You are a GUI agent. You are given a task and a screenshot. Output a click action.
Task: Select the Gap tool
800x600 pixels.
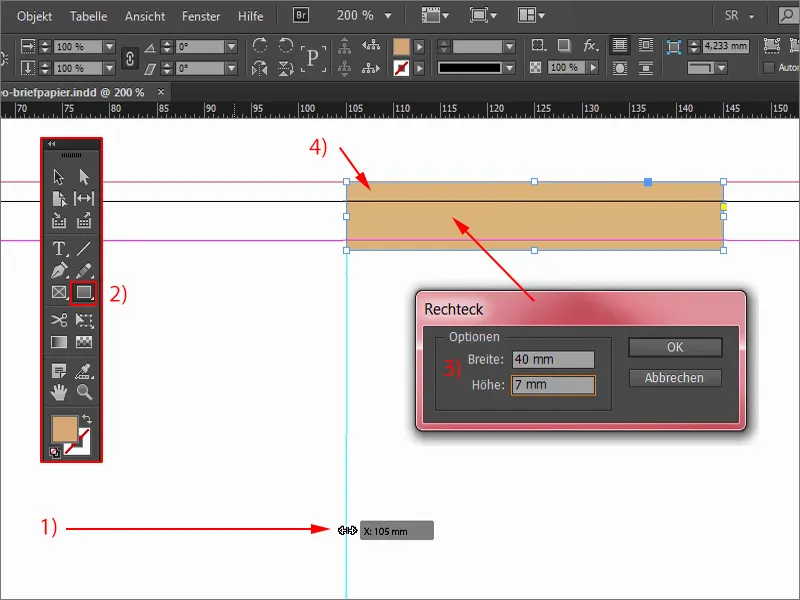(x=84, y=198)
